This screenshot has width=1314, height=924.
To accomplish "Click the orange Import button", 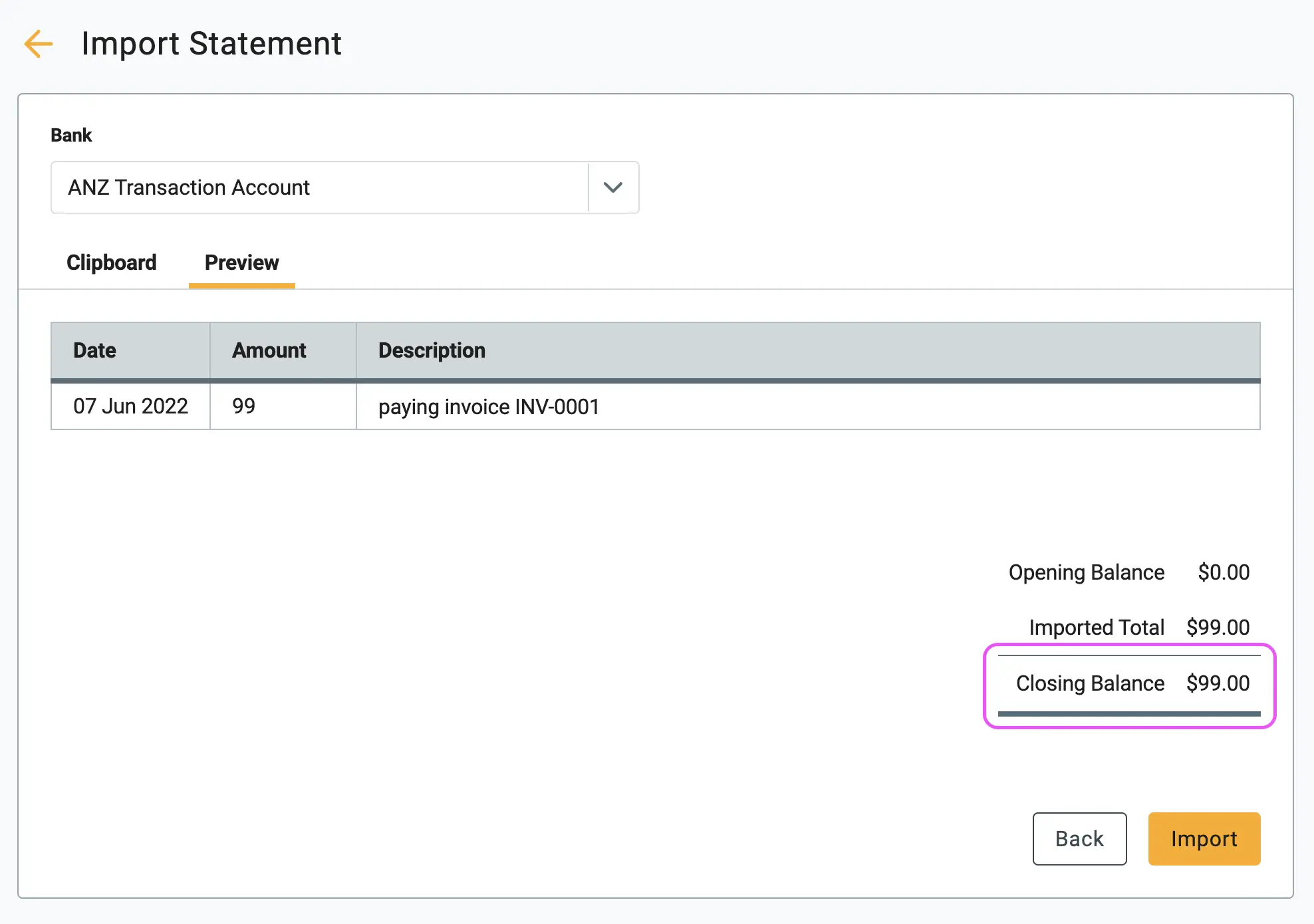I will pyautogui.click(x=1204, y=839).
